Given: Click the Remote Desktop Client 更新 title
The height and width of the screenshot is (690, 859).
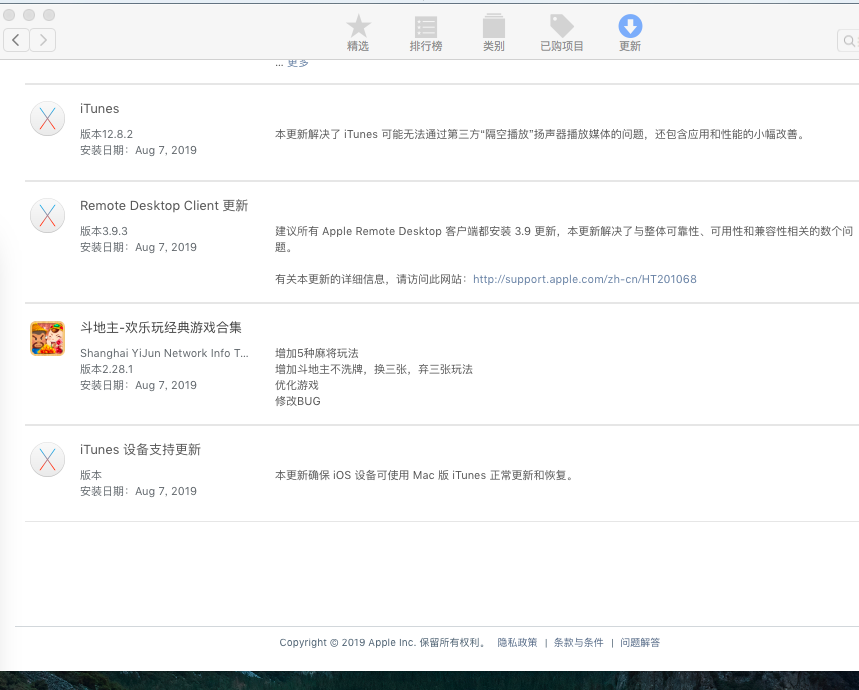Looking at the screenshot, I should pyautogui.click(x=164, y=205).
